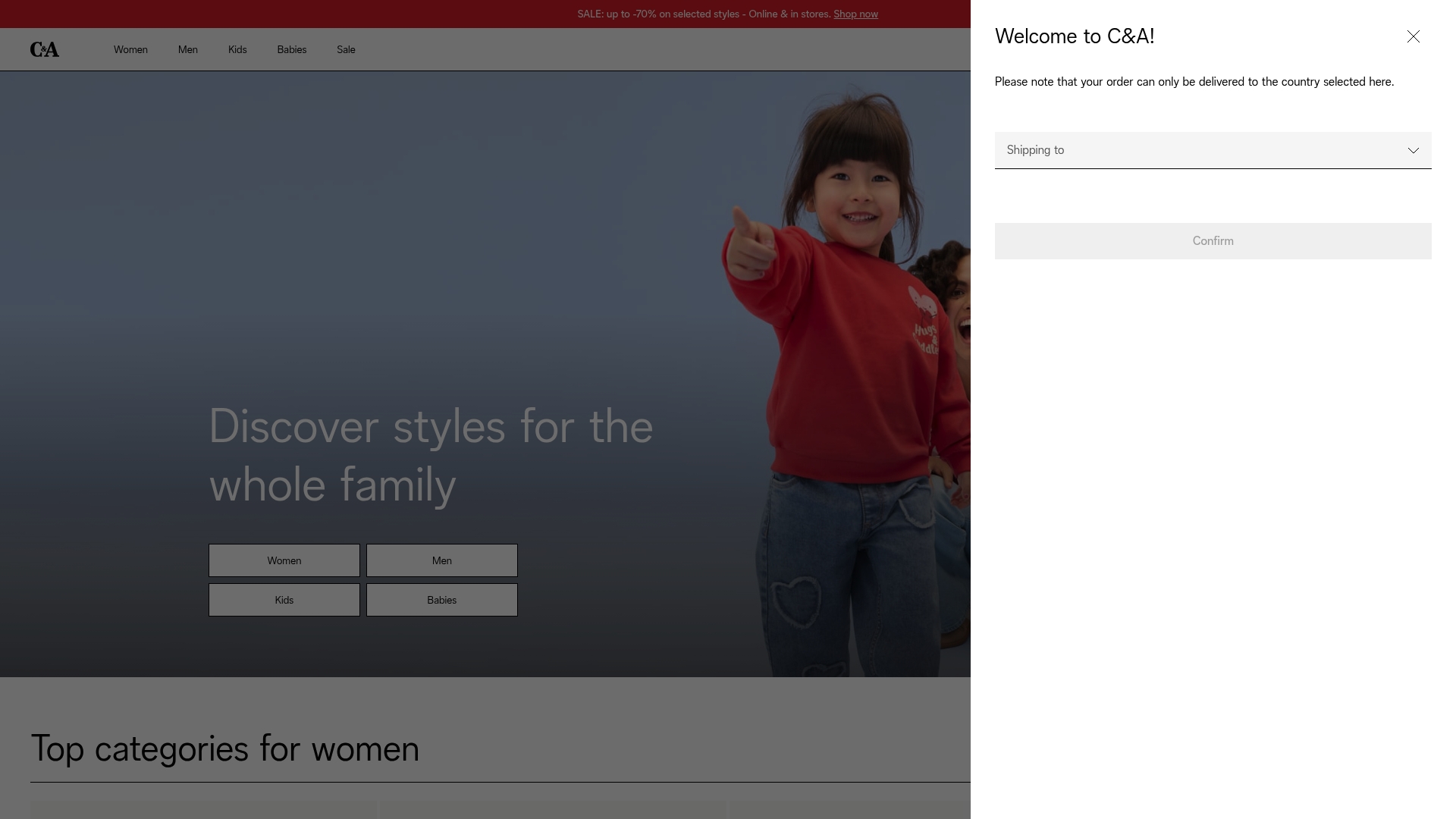Open the Kids menu in the navigation bar
The image size is (1456, 819).
237,49
